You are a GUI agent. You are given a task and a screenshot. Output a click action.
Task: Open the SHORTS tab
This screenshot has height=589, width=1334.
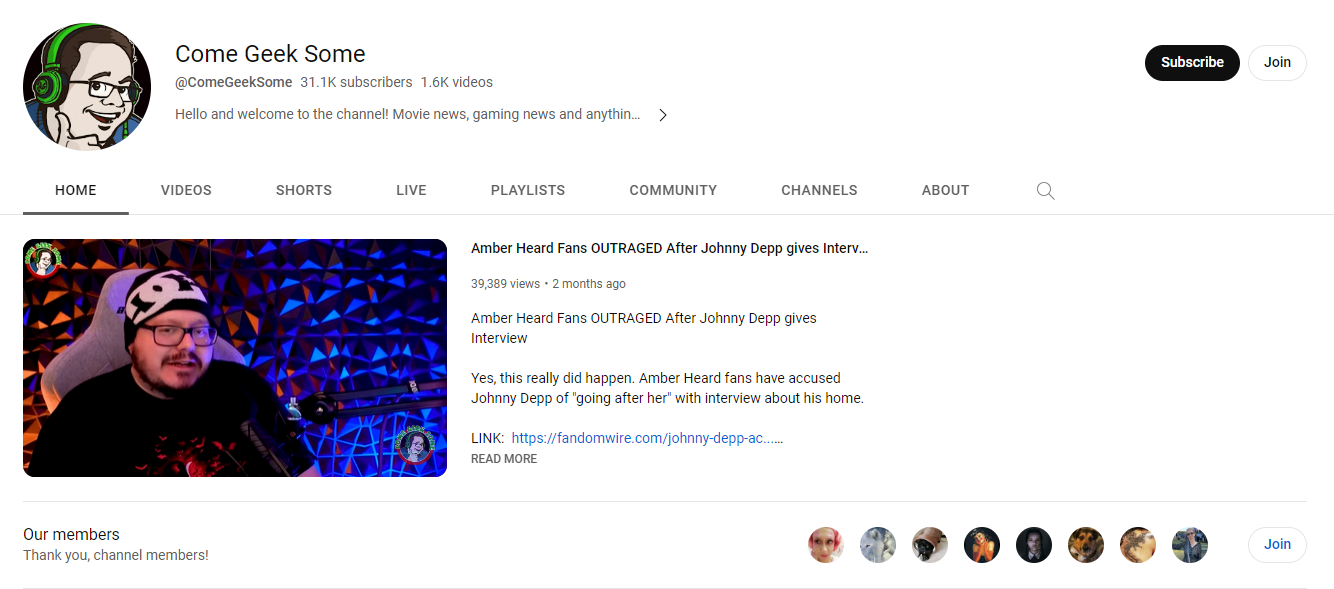tap(304, 190)
